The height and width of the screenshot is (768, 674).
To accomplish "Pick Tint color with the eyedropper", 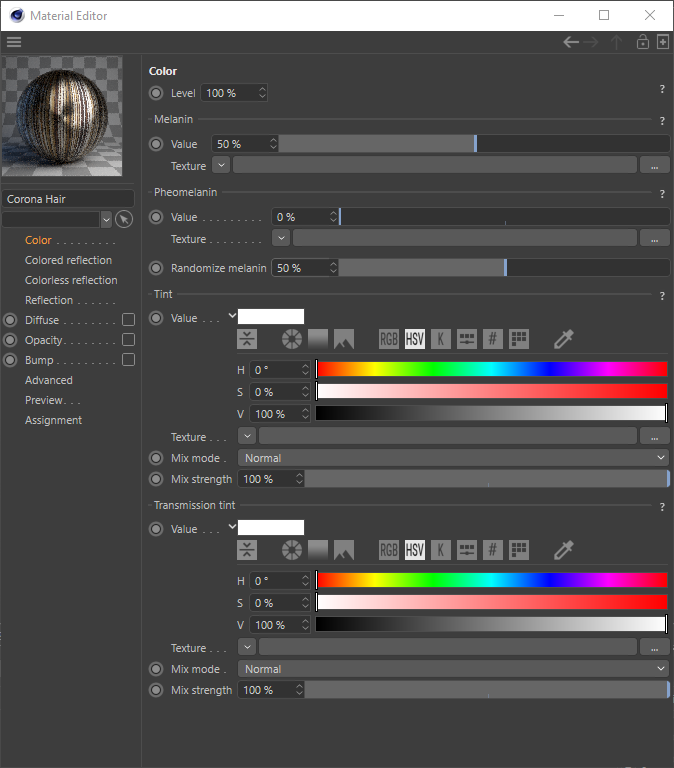I will pyautogui.click(x=564, y=339).
